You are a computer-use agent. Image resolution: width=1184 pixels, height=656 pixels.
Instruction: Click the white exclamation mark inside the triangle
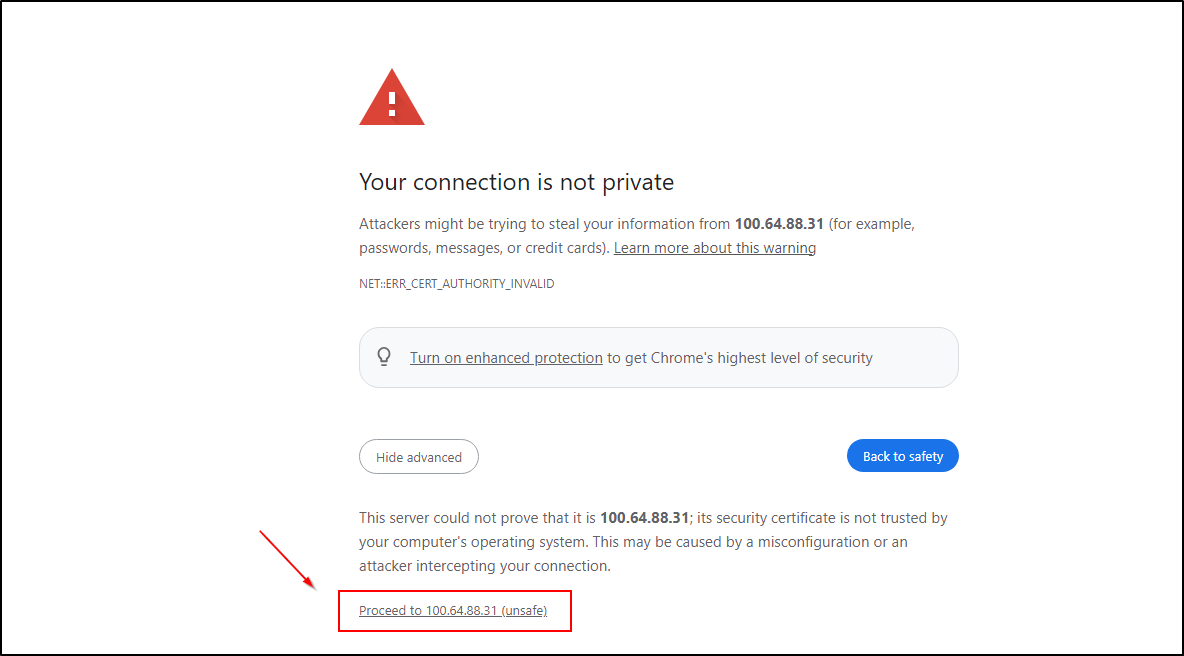tap(392, 102)
